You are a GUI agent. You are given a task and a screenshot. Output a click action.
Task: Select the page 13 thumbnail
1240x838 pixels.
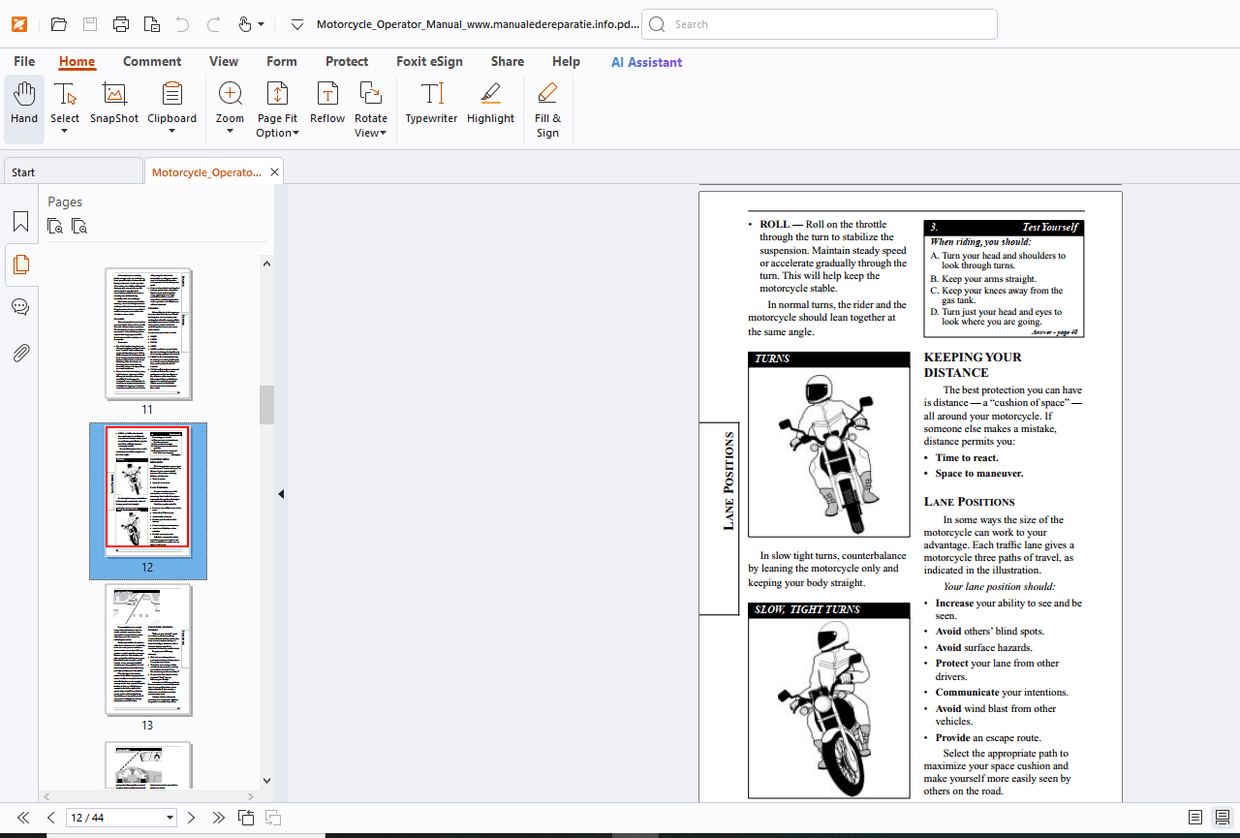(x=148, y=649)
